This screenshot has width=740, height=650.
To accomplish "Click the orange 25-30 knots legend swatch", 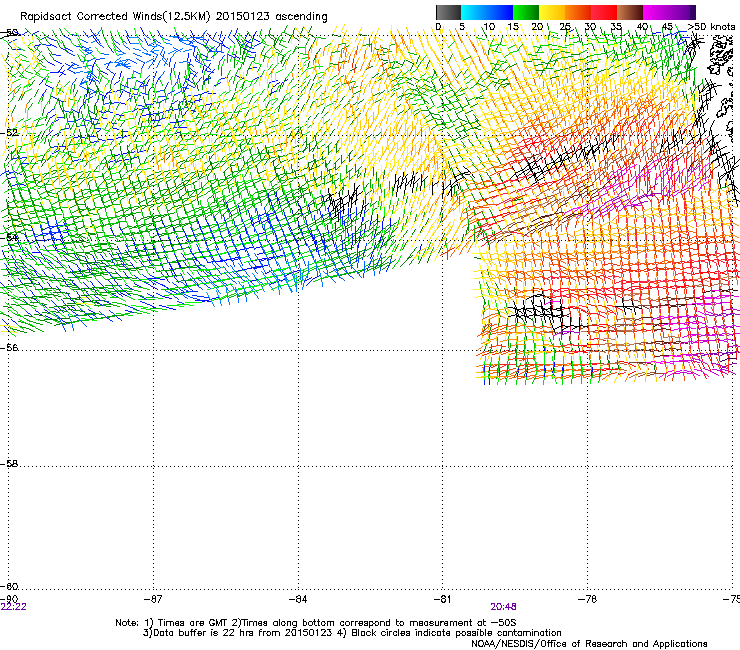I will (x=578, y=12).
